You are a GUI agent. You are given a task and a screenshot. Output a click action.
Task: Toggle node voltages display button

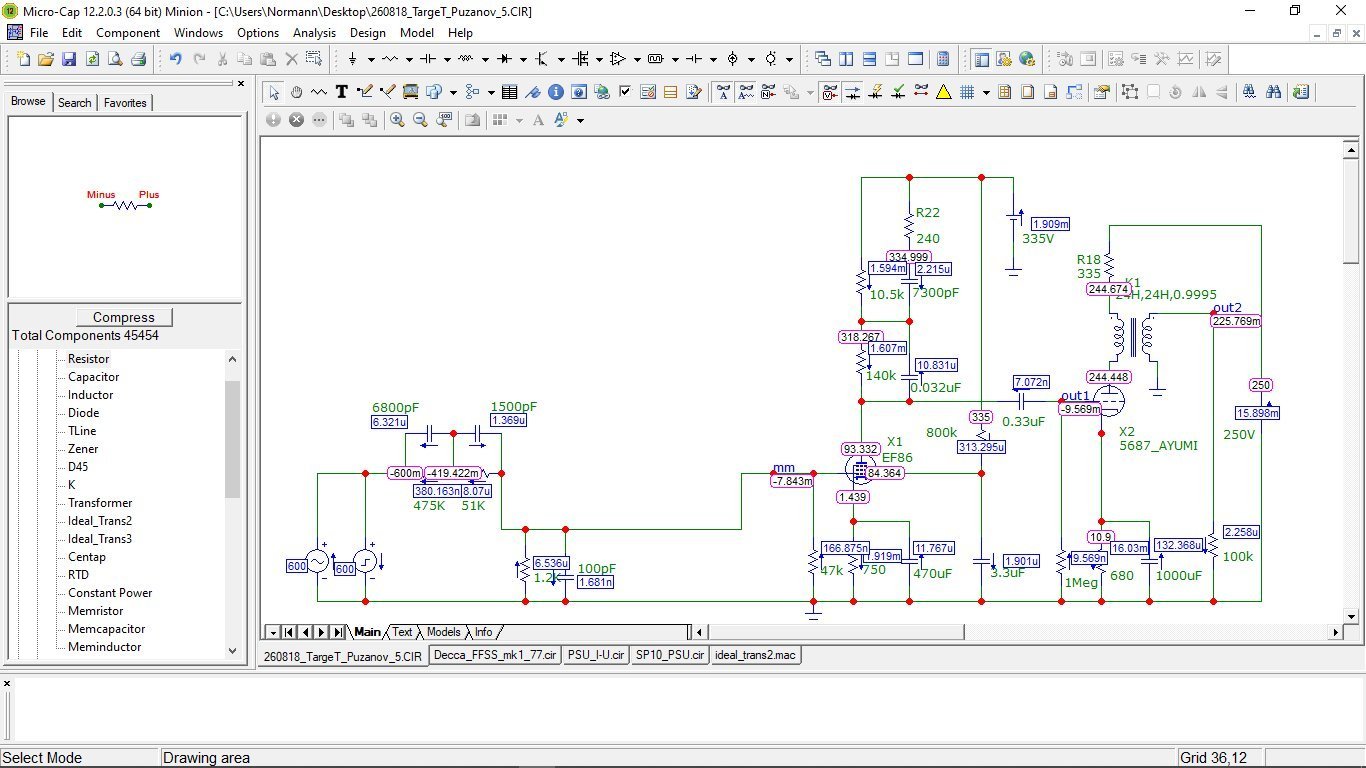point(829,92)
